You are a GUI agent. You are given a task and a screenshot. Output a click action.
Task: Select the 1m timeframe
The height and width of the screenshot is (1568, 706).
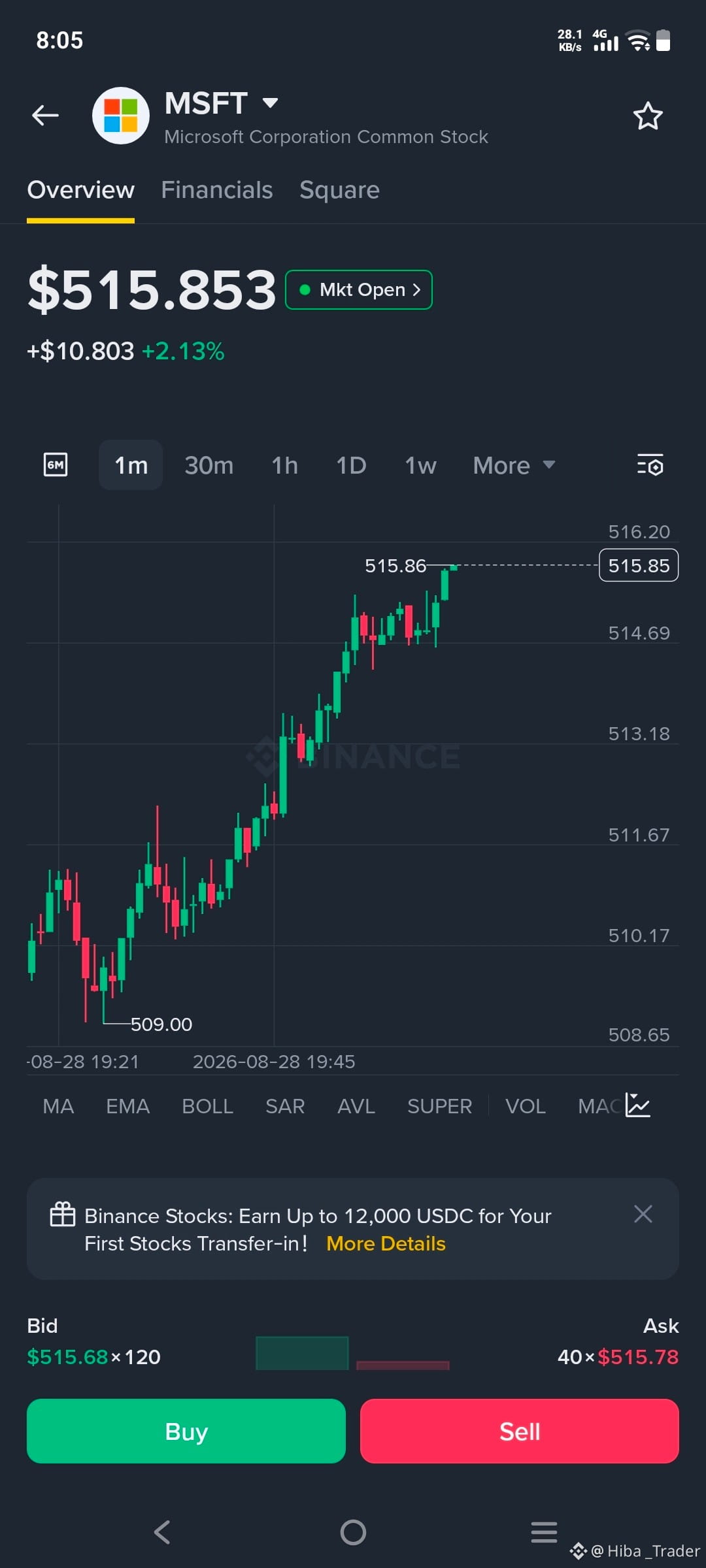pyautogui.click(x=131, y=465)
